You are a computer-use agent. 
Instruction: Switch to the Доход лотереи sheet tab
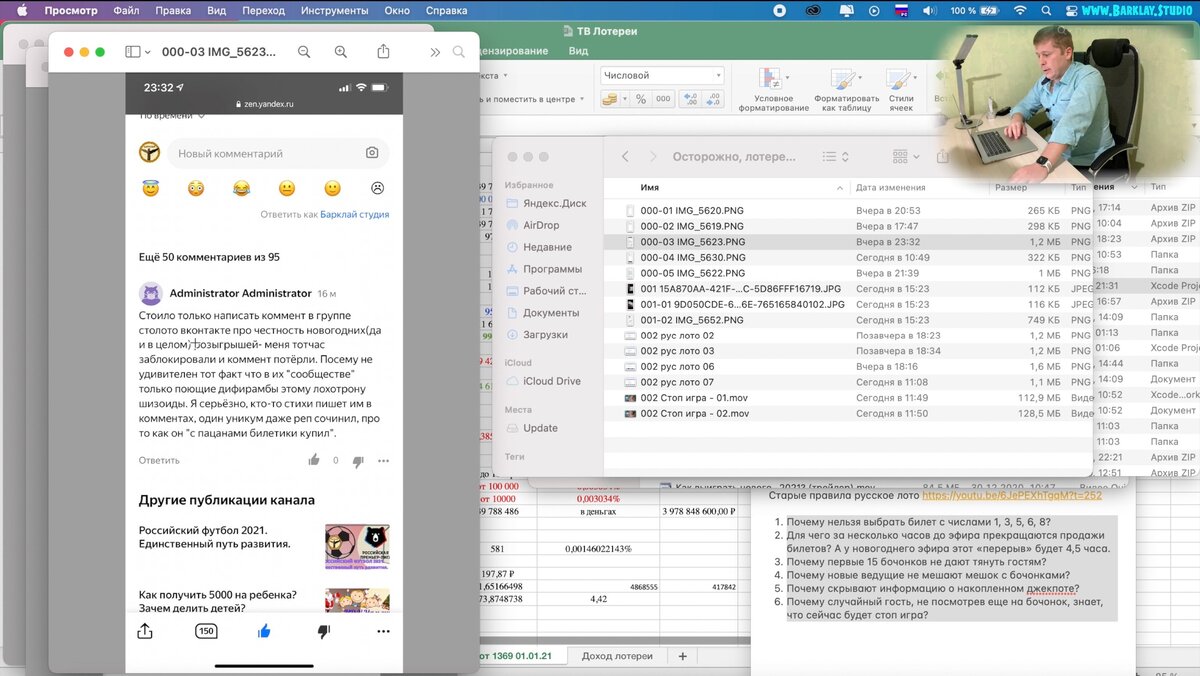click(x=617, y=656)
